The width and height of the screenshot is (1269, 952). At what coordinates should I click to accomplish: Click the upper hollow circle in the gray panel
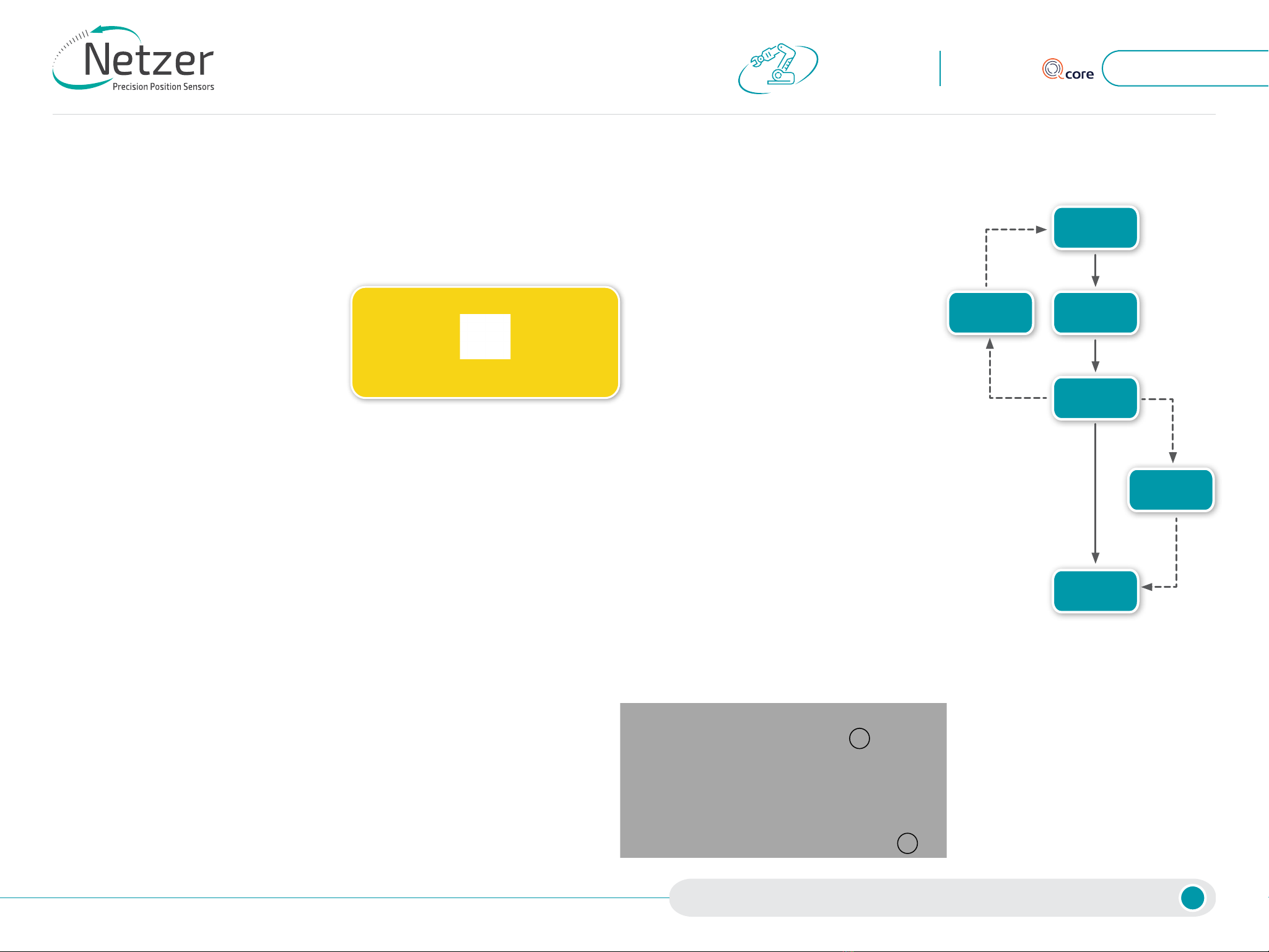point(859,738)
